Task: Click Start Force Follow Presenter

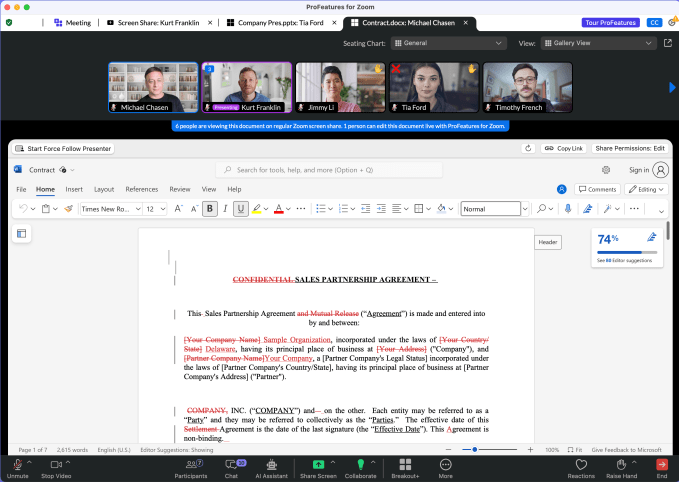Action: coord(64,148)
